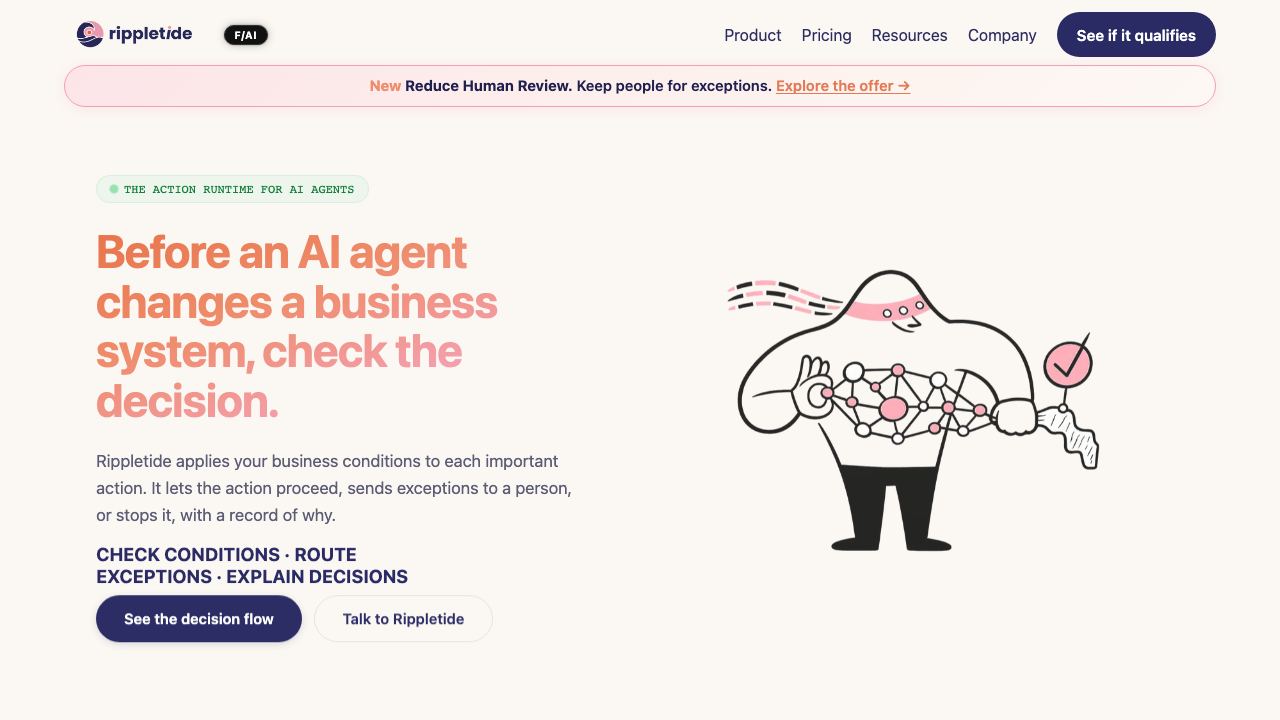
Task: Go to the Pricing page
Action: (x=826, y=35)
